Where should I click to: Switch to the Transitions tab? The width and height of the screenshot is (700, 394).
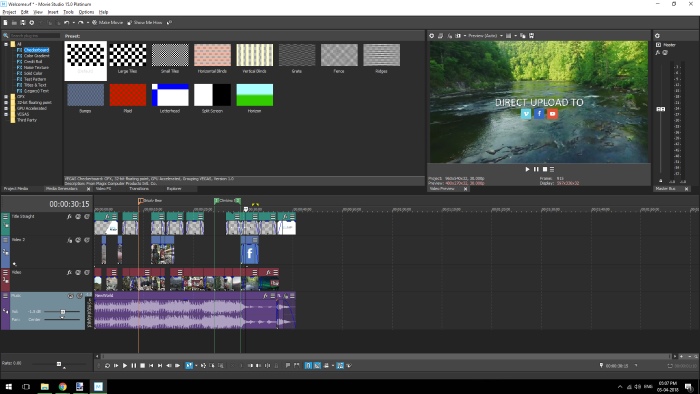(139, 189)
